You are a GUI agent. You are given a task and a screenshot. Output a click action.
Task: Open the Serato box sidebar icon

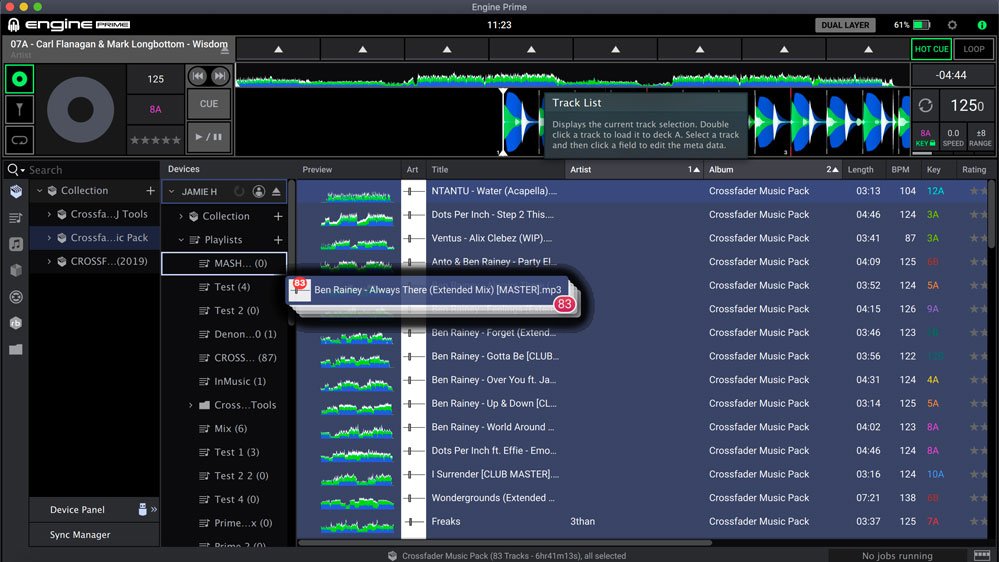tap(16, 270)
